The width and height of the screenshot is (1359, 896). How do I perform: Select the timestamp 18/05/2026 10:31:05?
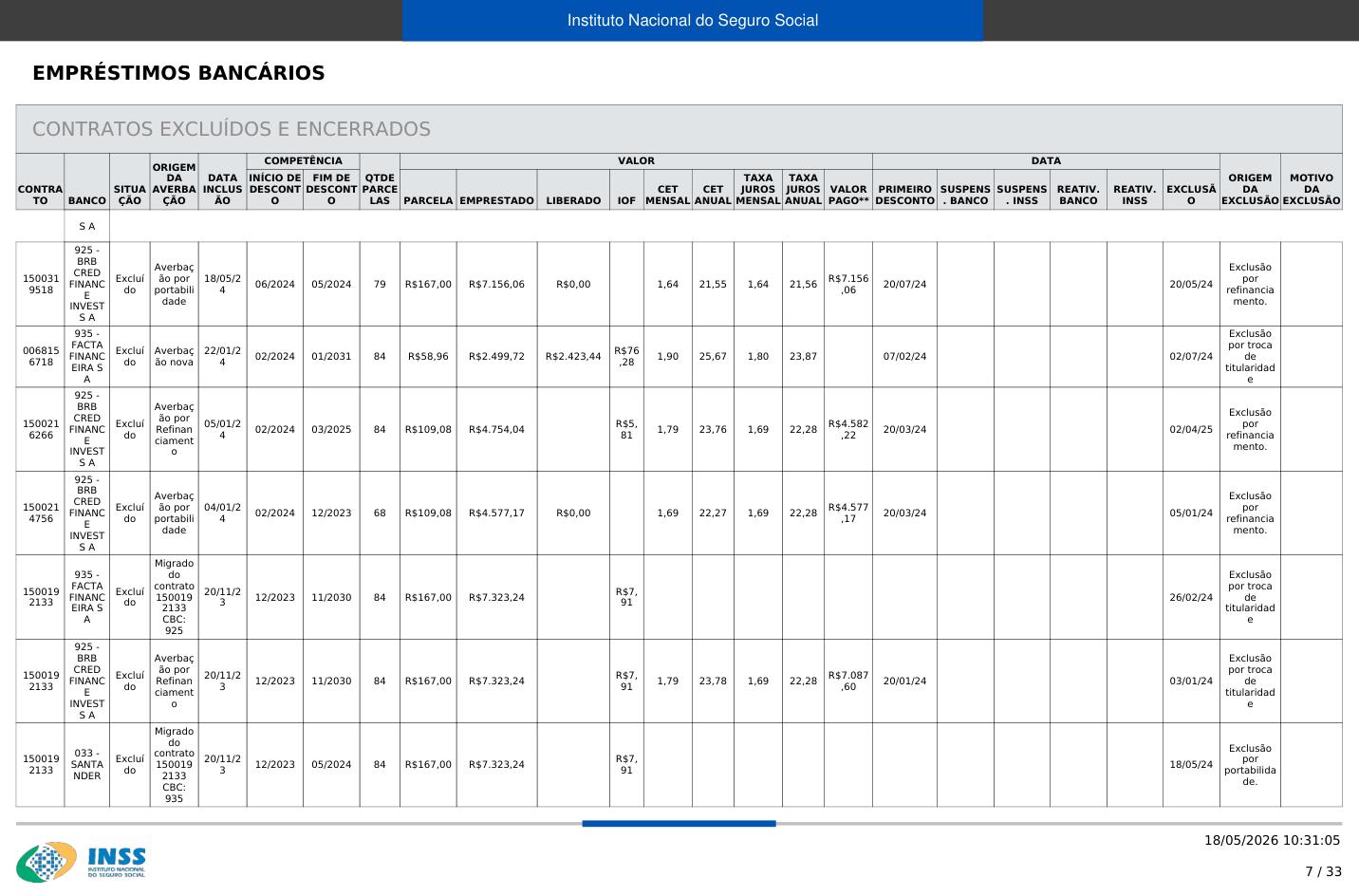coord(1273,840)
